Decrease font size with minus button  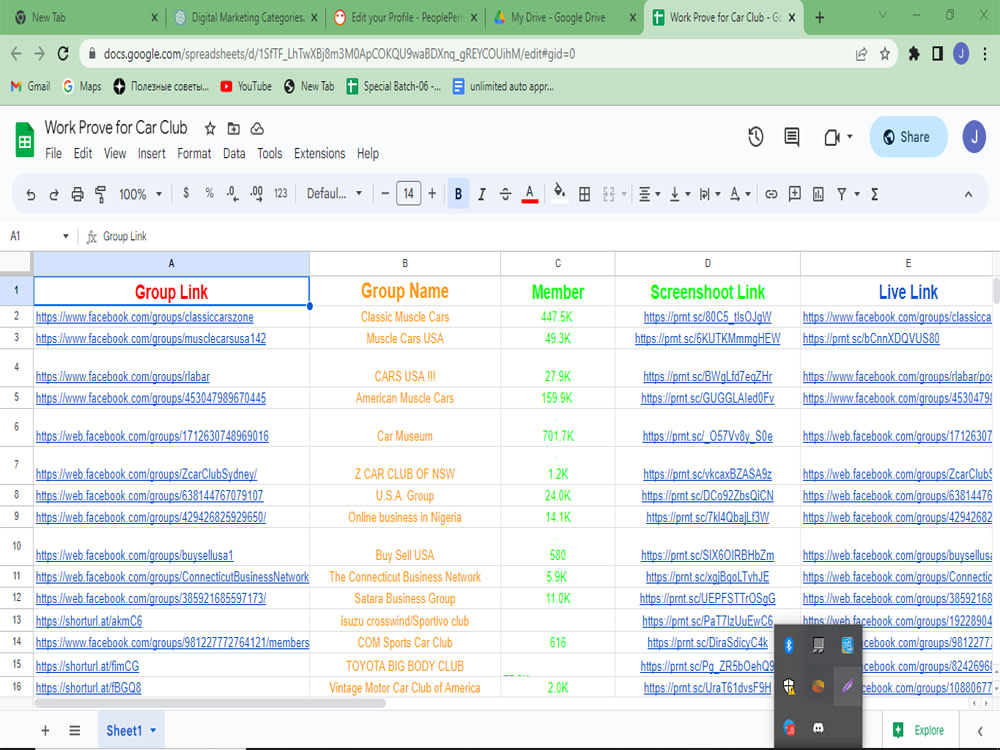click(385, 193)
